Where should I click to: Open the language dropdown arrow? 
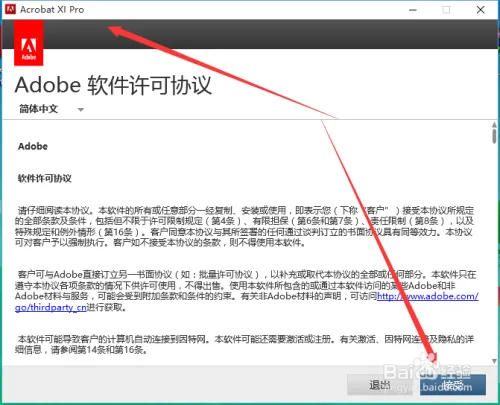81,109
